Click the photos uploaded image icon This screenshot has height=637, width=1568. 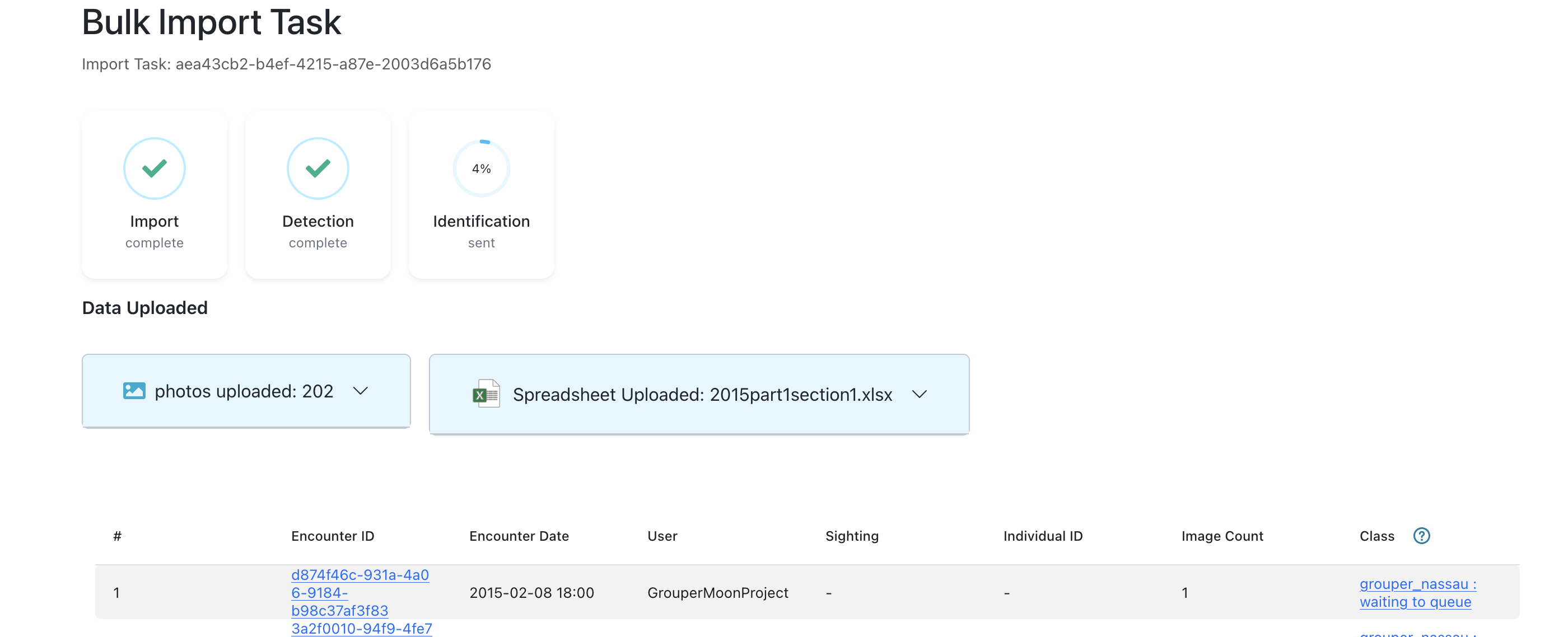click(134, 391)
